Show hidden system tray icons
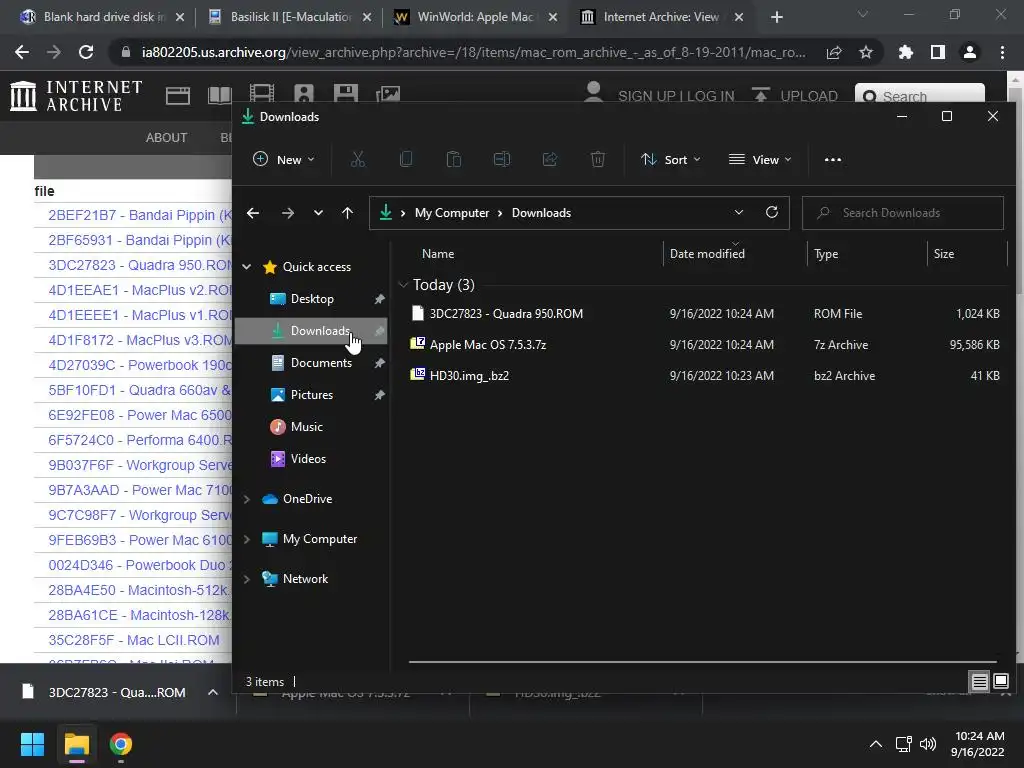This screenshot has width=1024, height=768. tap(876, 744)
